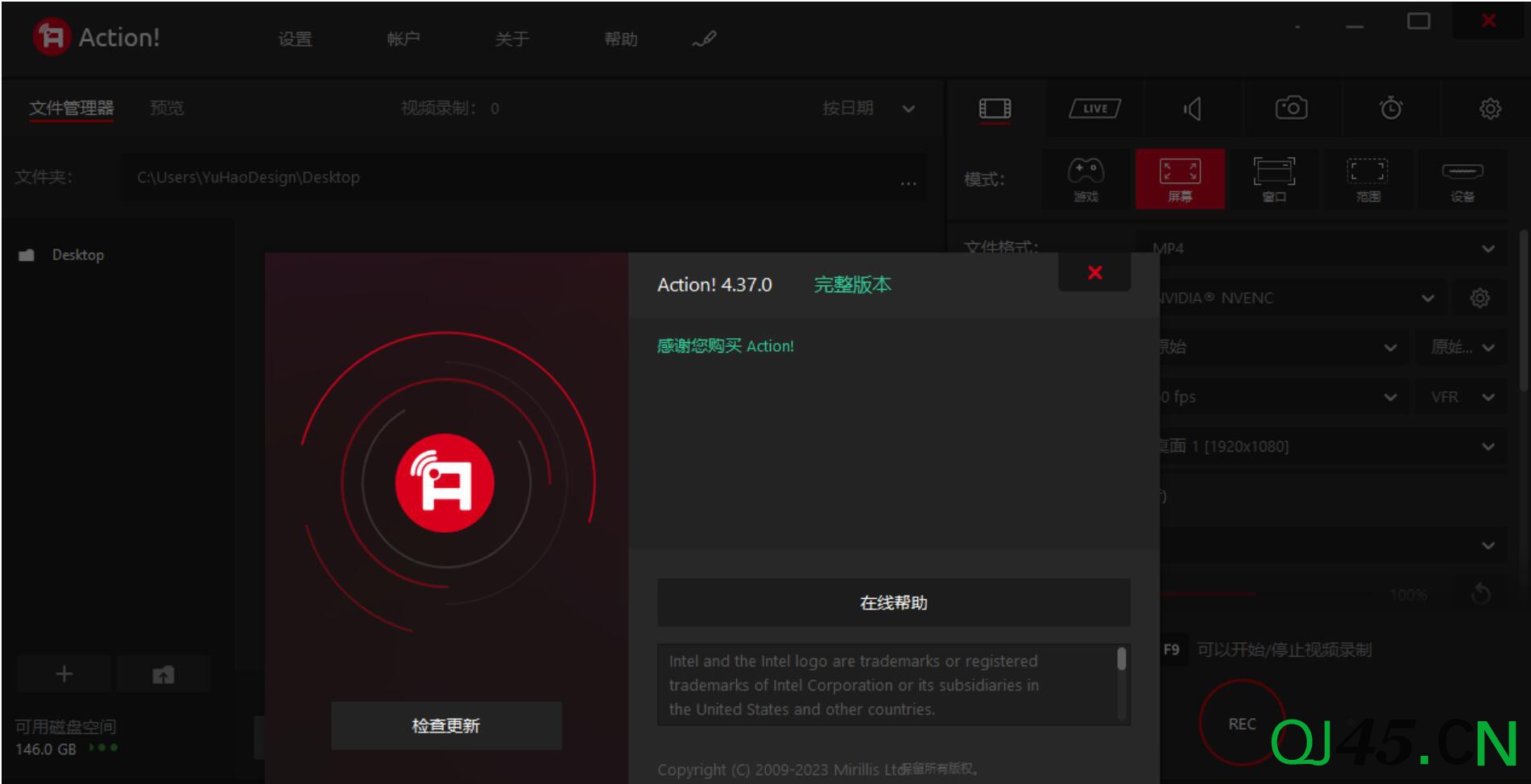The image size is (1531, 784).
Task: Open the timer stopwatch tab
Action: (x=1390, y=108)
